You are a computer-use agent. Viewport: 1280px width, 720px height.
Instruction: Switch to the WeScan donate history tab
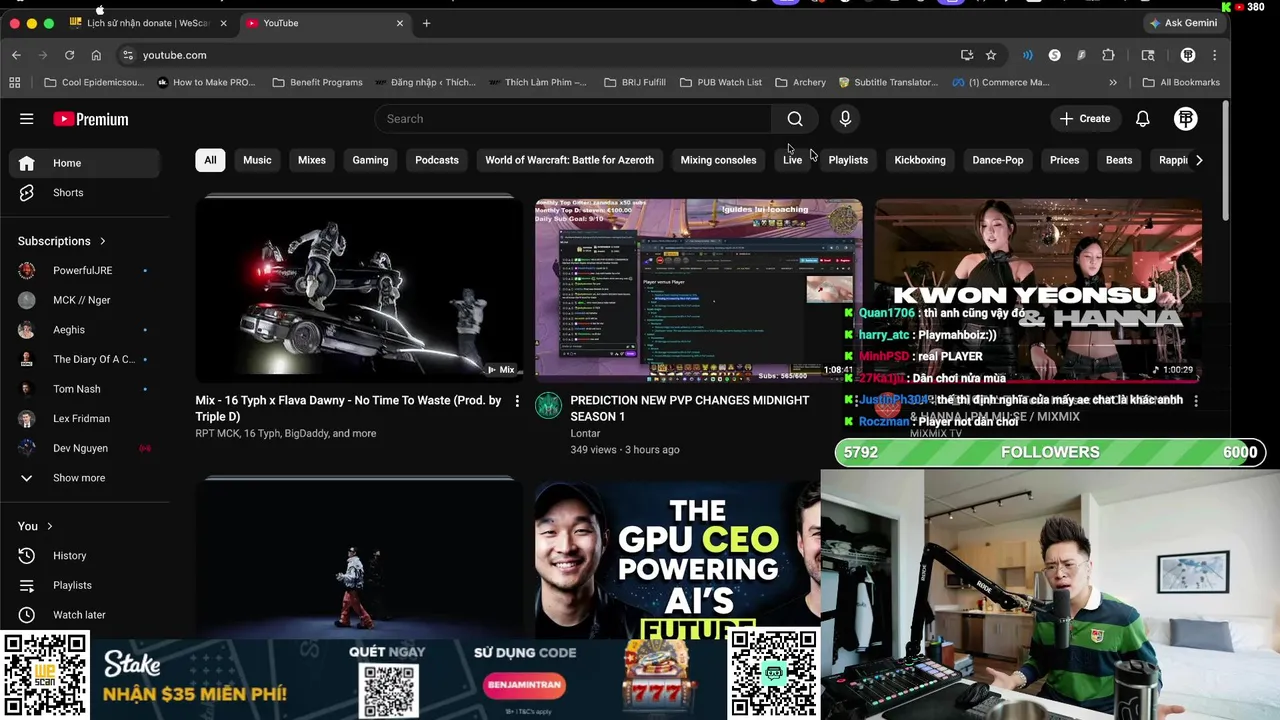pyautogui.click(x=148, y=23)
